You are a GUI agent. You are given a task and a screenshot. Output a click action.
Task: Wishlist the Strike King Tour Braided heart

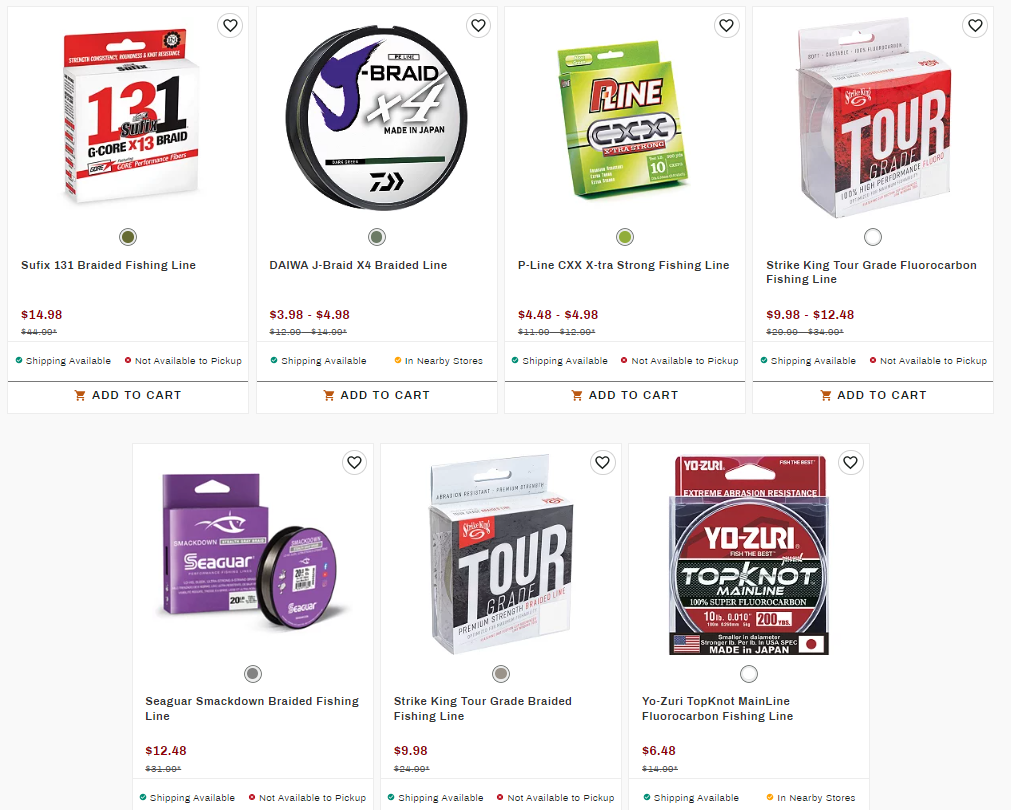tap(603, 463)
